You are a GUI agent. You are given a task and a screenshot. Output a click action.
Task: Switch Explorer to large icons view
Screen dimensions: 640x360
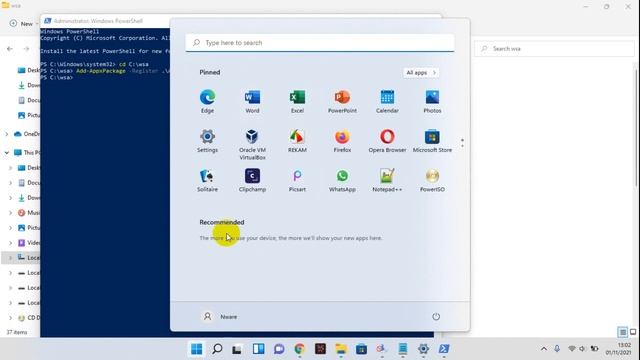(633, 332)
